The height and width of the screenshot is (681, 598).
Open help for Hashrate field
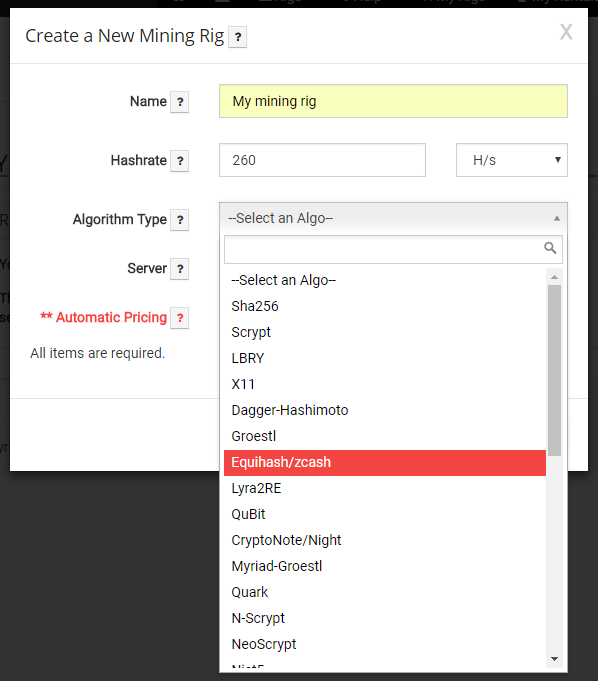pyautogui.click(x=179, y=161)
